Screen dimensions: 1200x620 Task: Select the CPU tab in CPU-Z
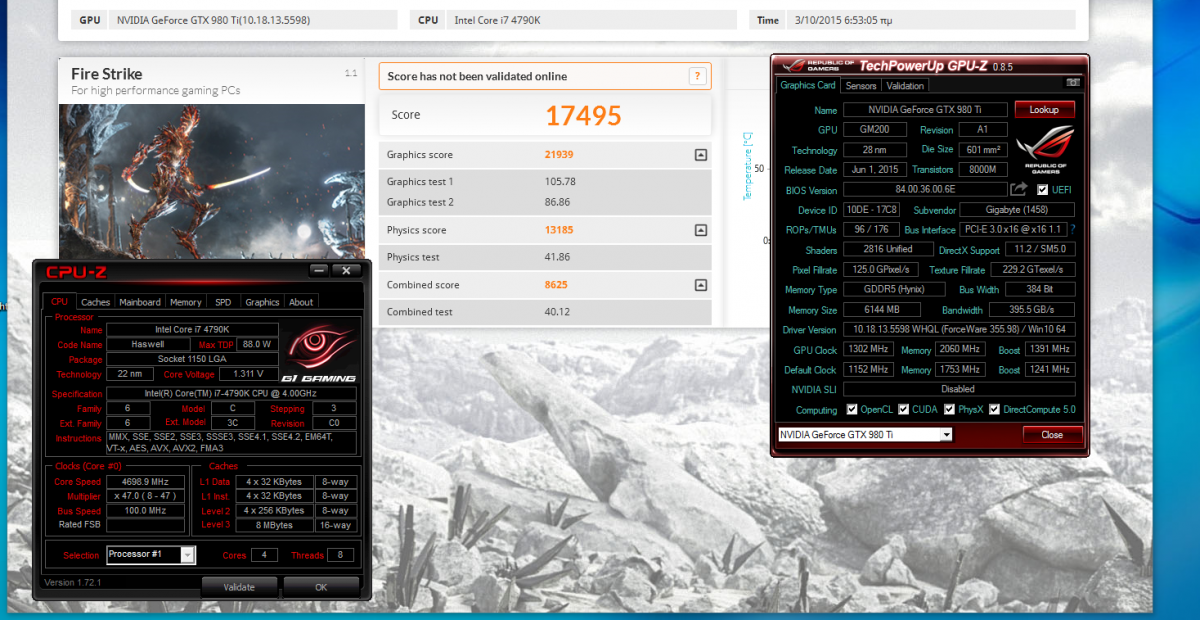(x=60, y=301)
